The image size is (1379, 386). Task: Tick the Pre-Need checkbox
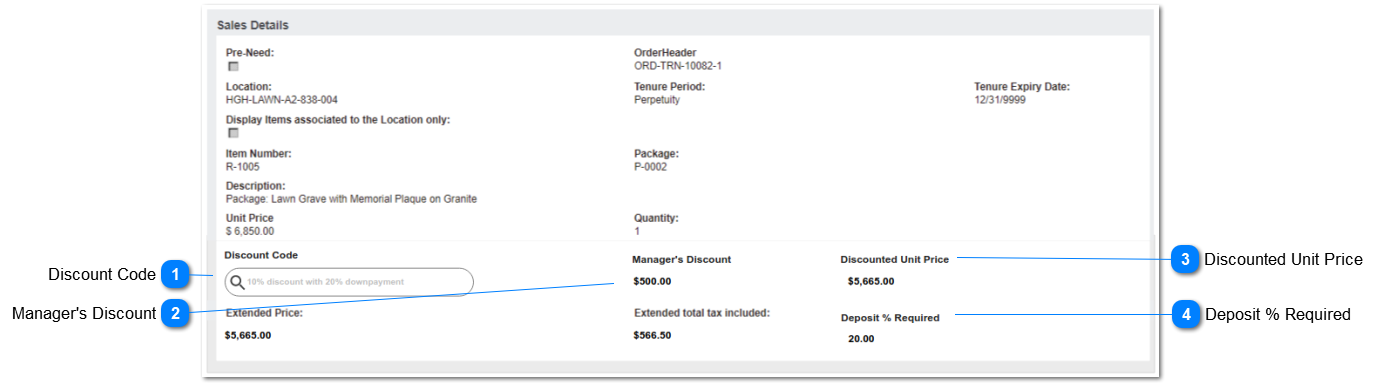click(233, 66)
